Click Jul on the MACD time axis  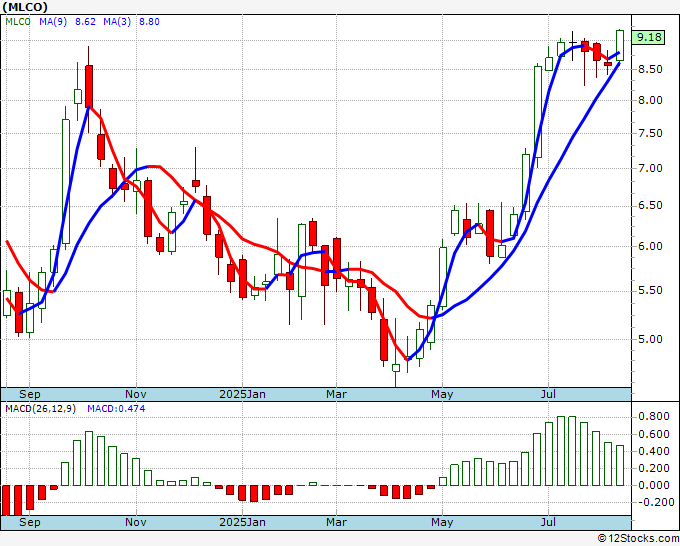click(x=548, y=522)
